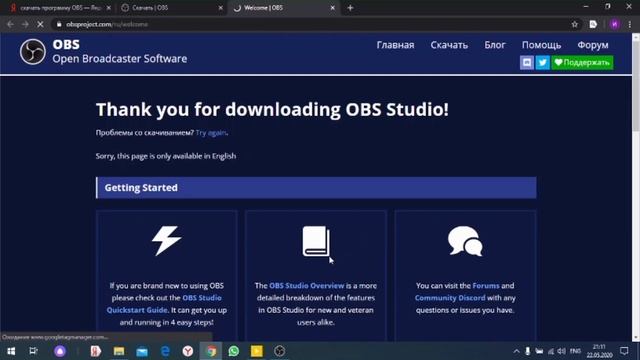This screenshot has height=360, width=640.
Task: Click the language indicator in the system tray
Action: click(576, 351)
